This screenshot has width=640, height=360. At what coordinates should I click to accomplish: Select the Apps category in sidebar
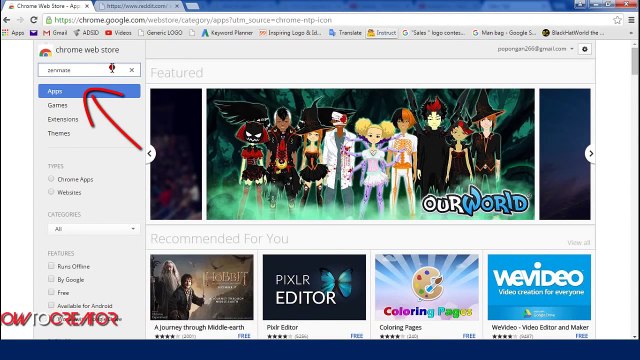pyautogui.click(x=89, y=91)
